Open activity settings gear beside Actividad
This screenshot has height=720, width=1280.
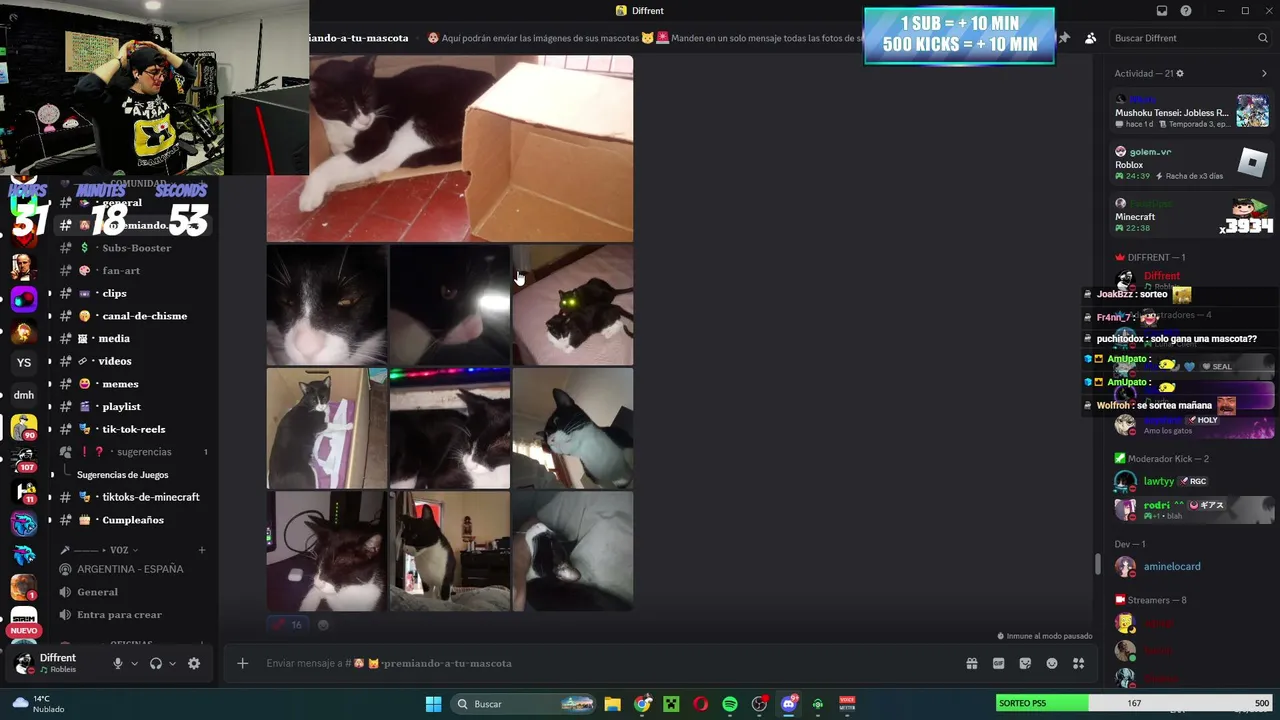(x=1180, y=73)
